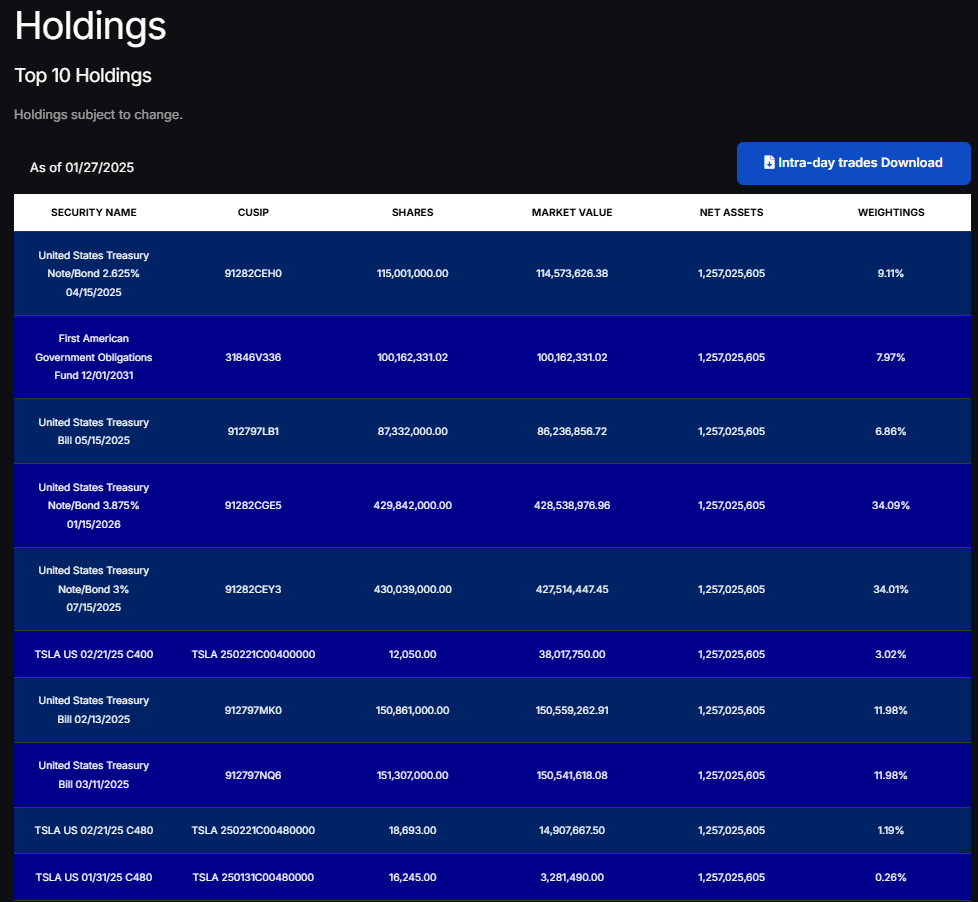Click weighting 6.86%
The image size is (978, 902).
pyautogui.click(x=891, y=431)
